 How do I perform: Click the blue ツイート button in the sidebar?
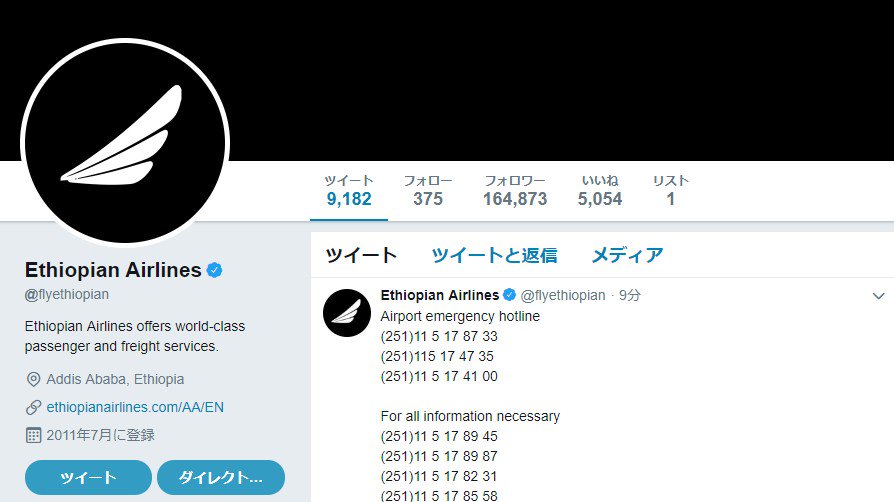[88, 477]
